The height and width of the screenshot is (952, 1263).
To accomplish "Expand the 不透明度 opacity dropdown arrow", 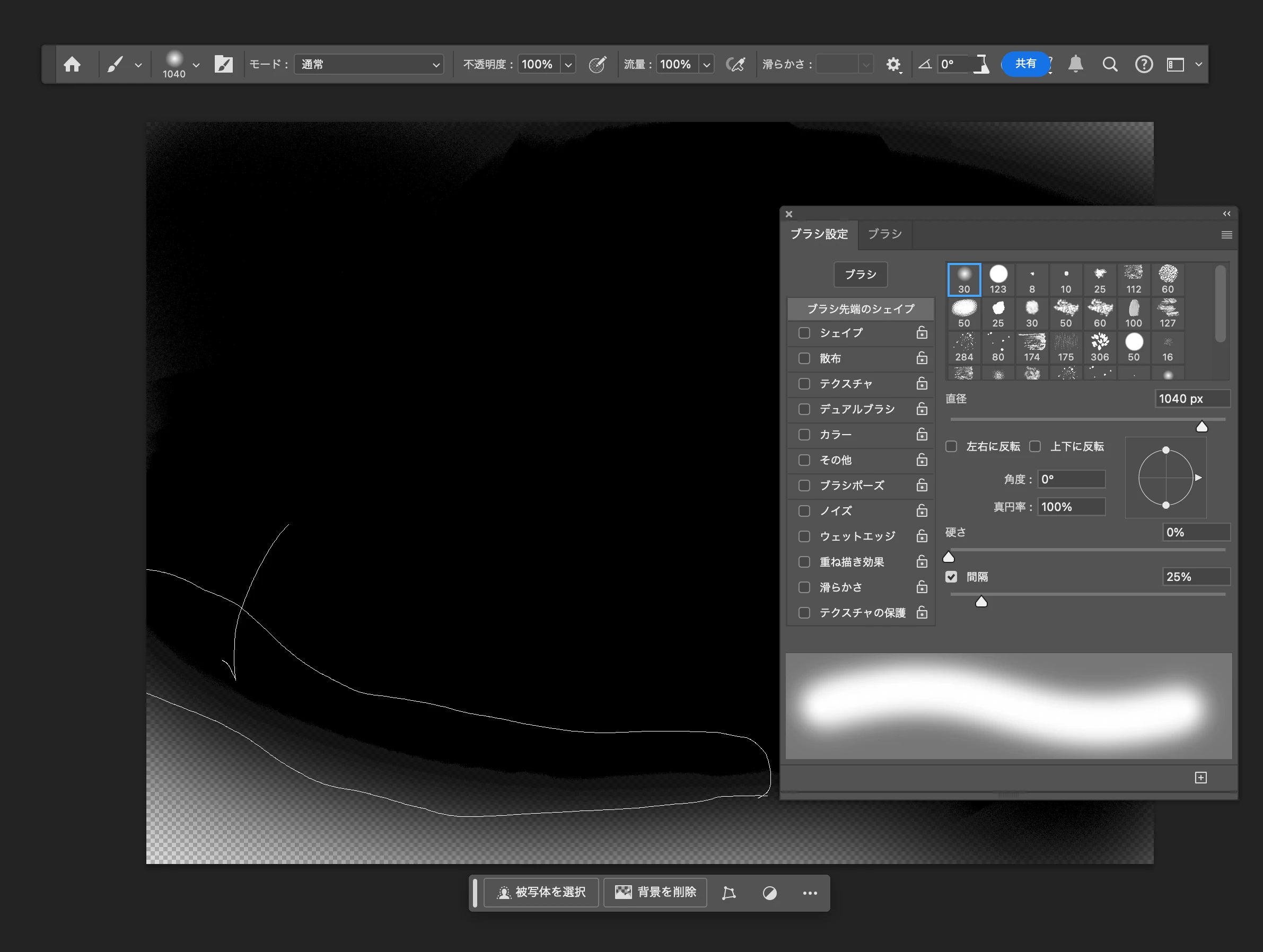I will tap(568, 65).
